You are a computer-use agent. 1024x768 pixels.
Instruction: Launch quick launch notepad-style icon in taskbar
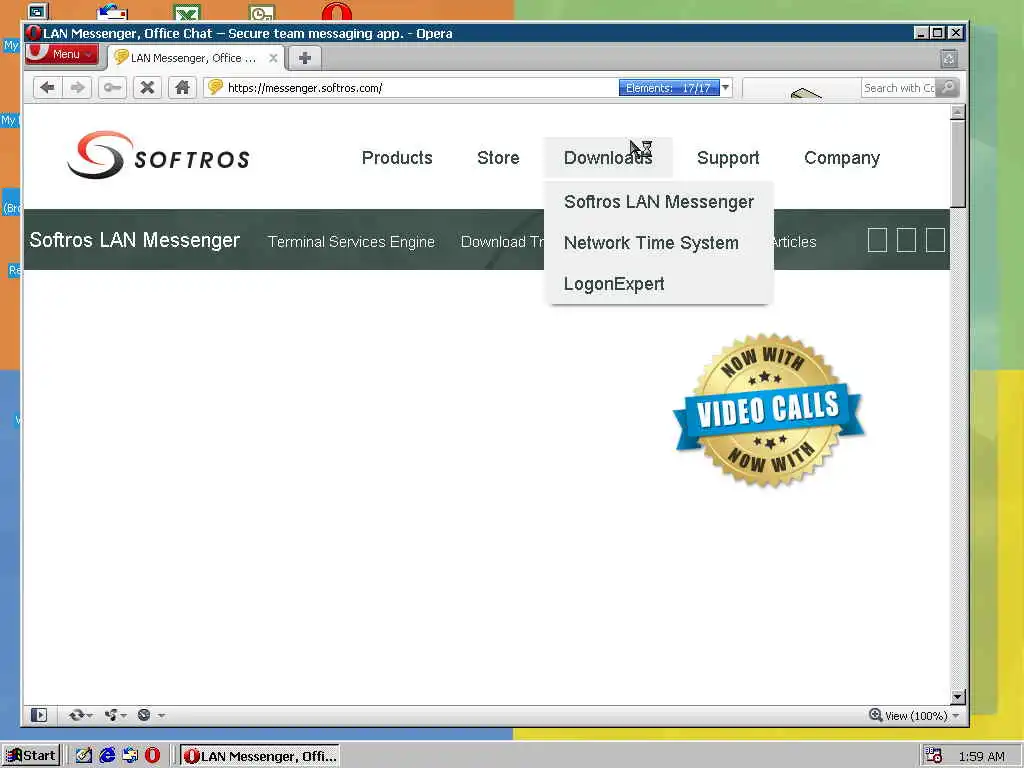pyautogui.click(x=84, y=756)
